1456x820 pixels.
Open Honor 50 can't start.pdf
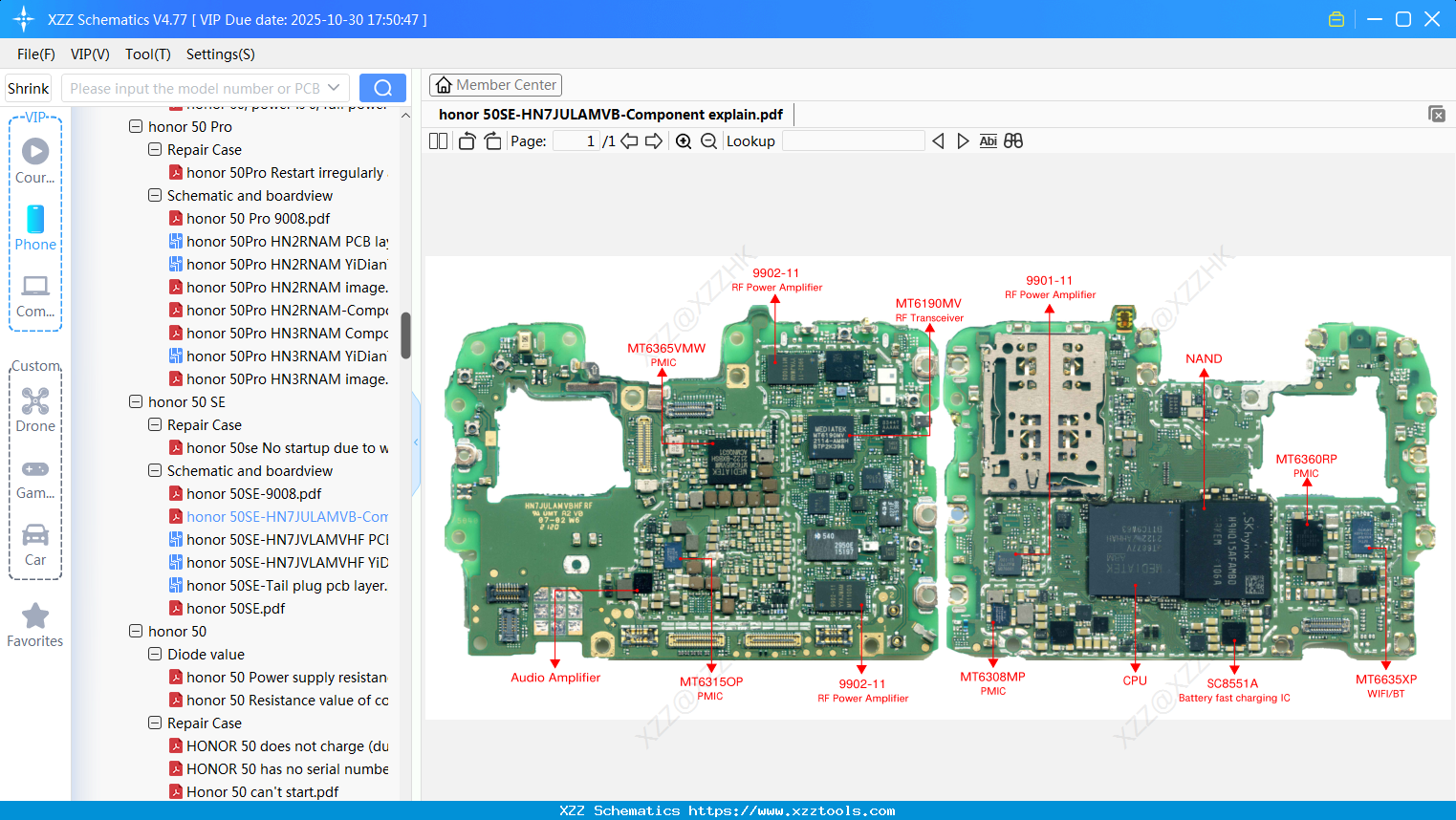254,792
